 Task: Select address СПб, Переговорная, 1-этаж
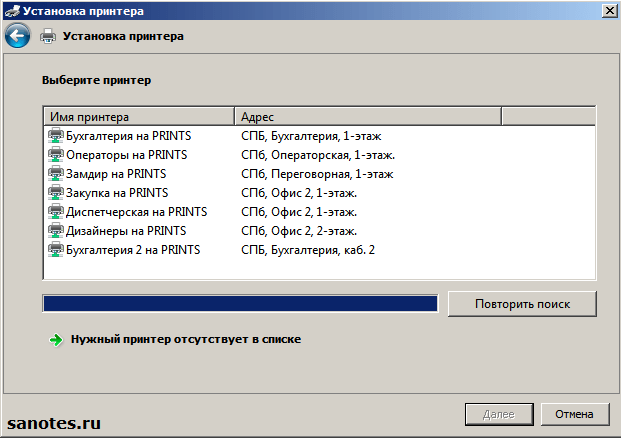317,174
